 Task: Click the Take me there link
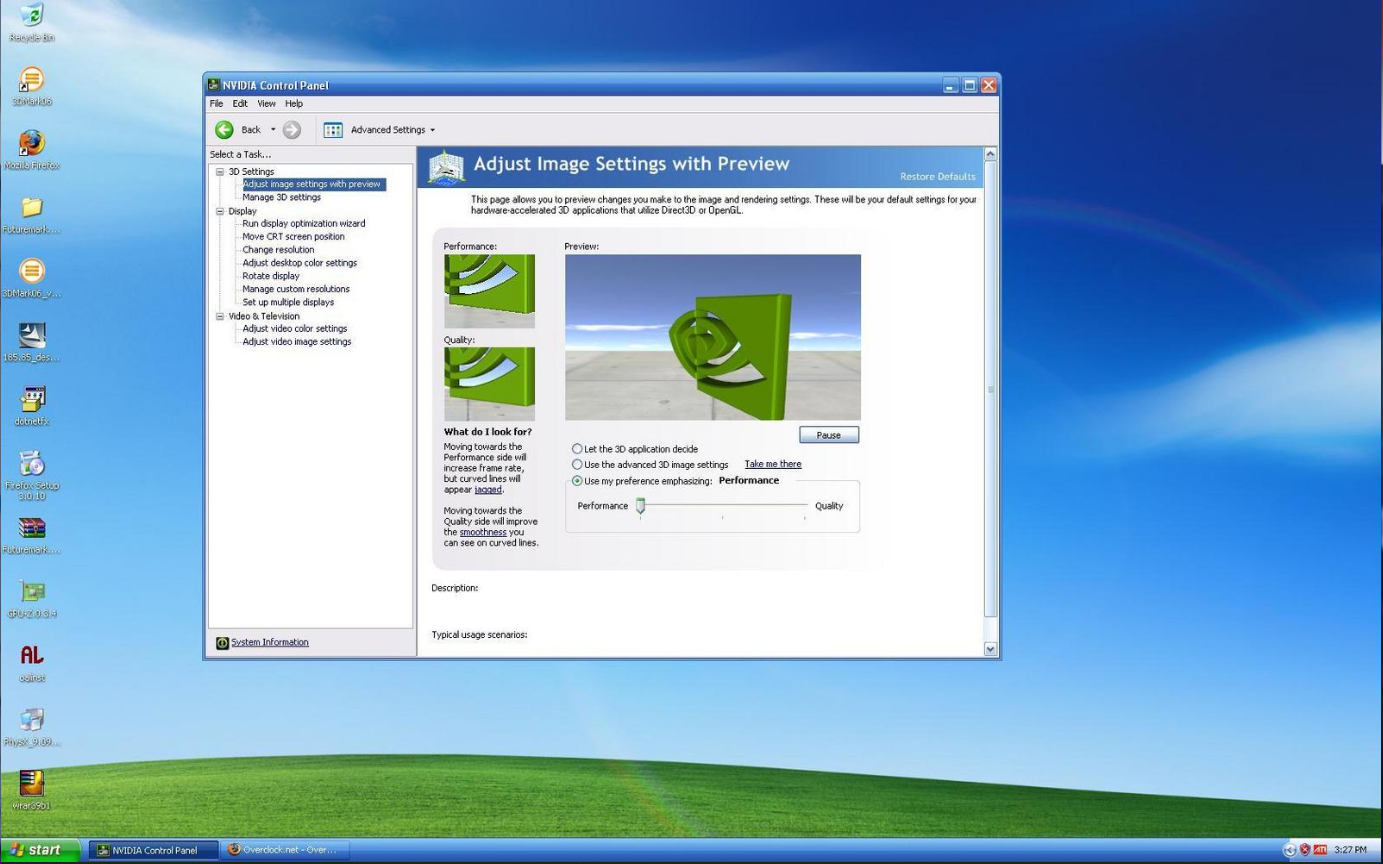click(773, 464)
